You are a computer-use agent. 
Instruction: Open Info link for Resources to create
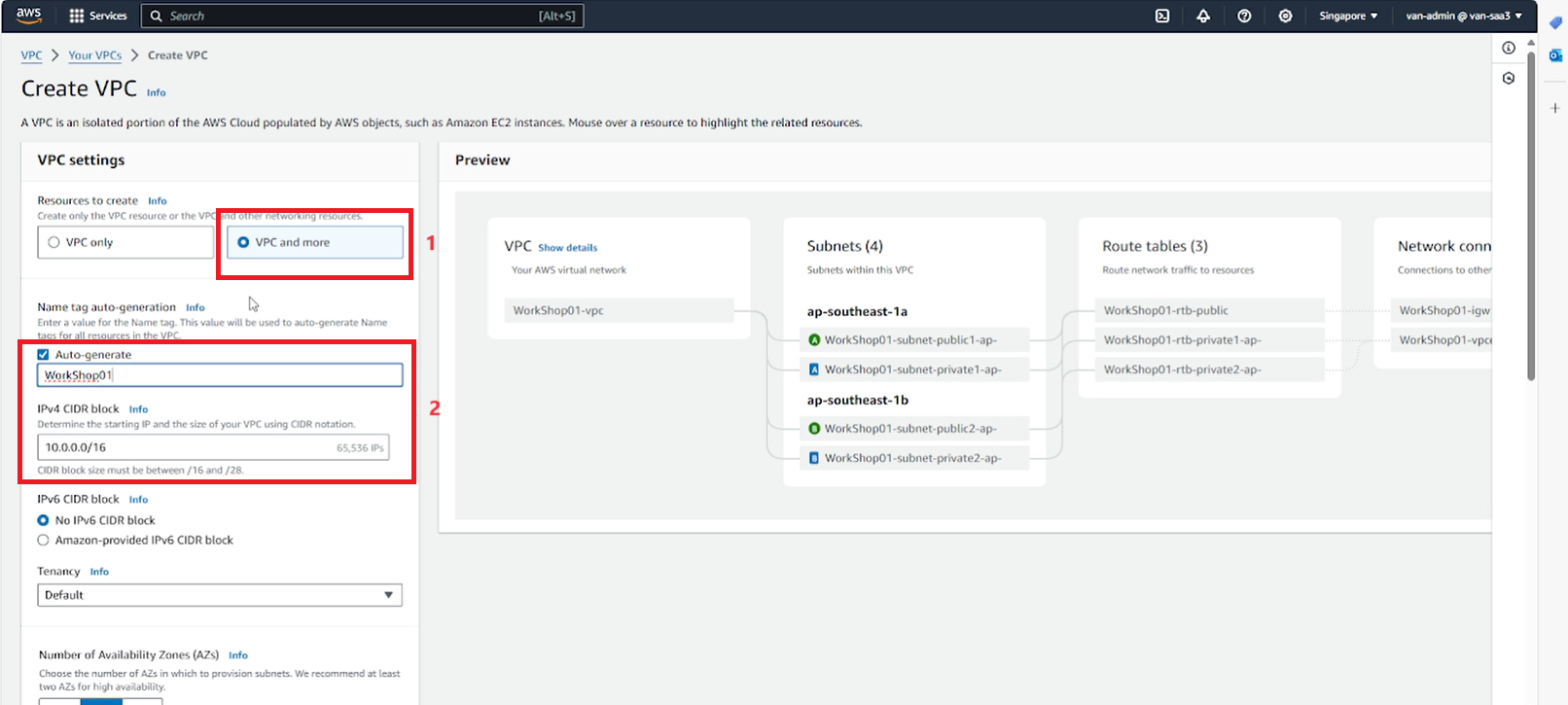[x=158, y=200]
